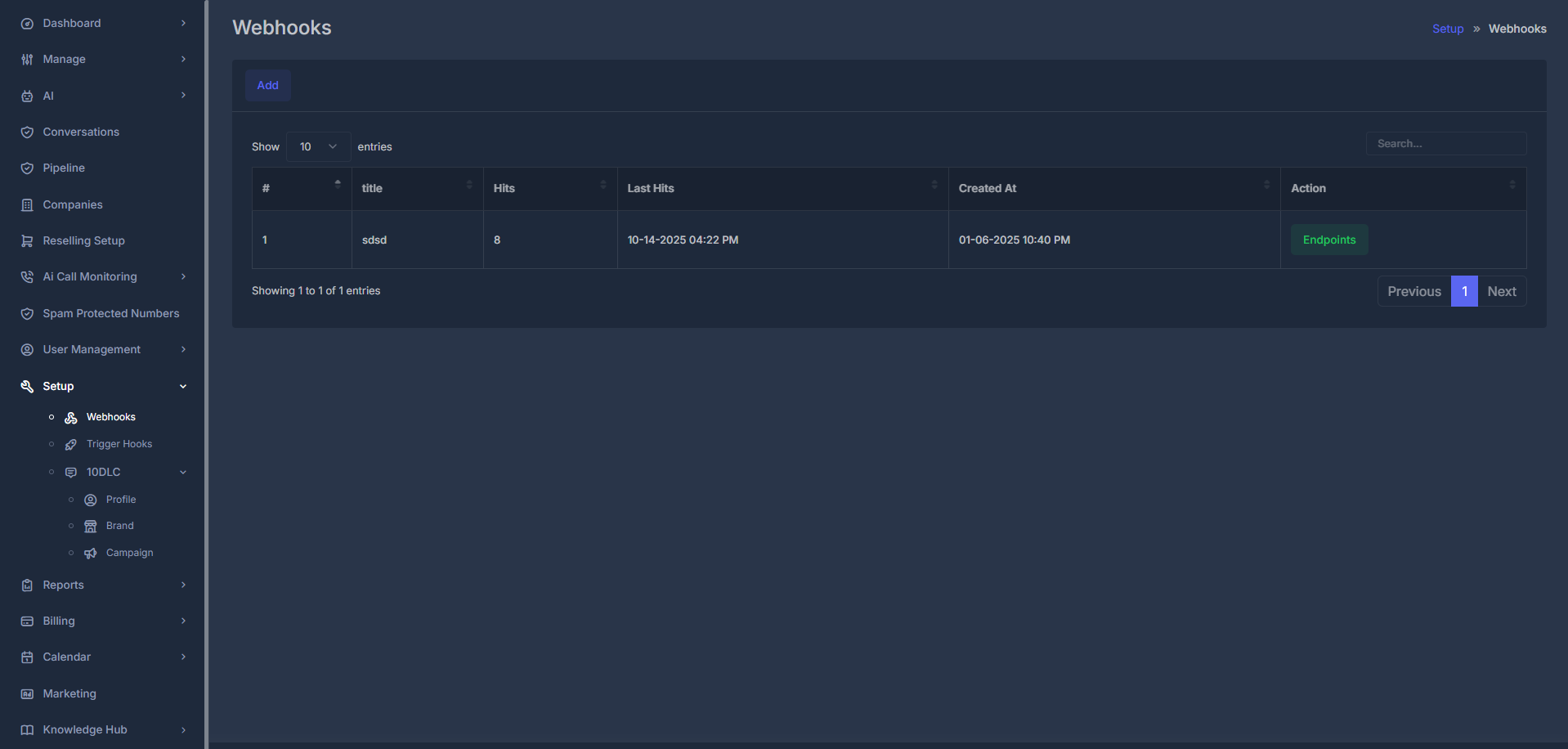Click the Search input field
The height and width of the screenshot is (749, 1568).
point(1445,143)
